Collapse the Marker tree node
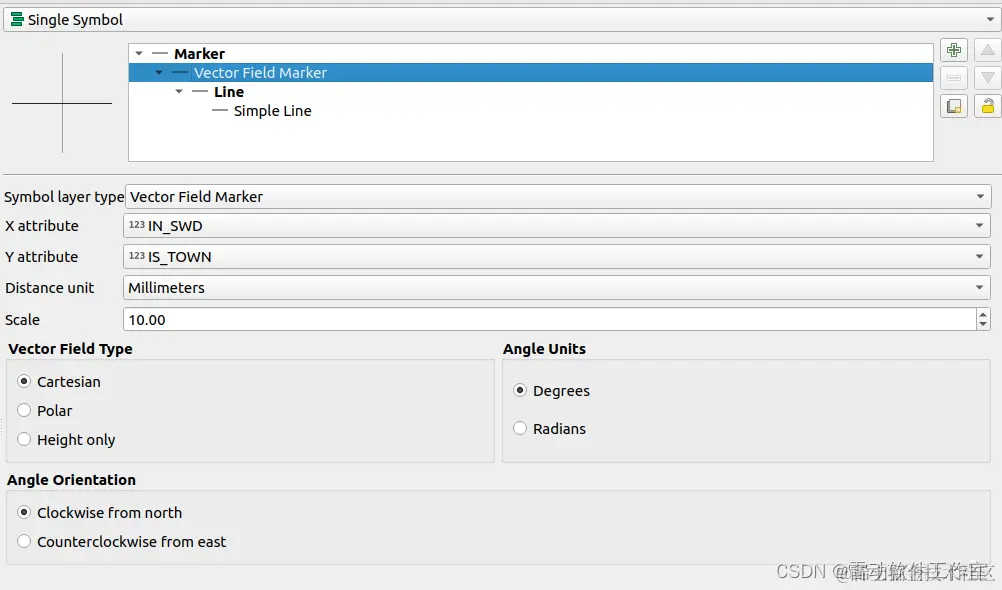1002x590 pixels. coord(139,54)
